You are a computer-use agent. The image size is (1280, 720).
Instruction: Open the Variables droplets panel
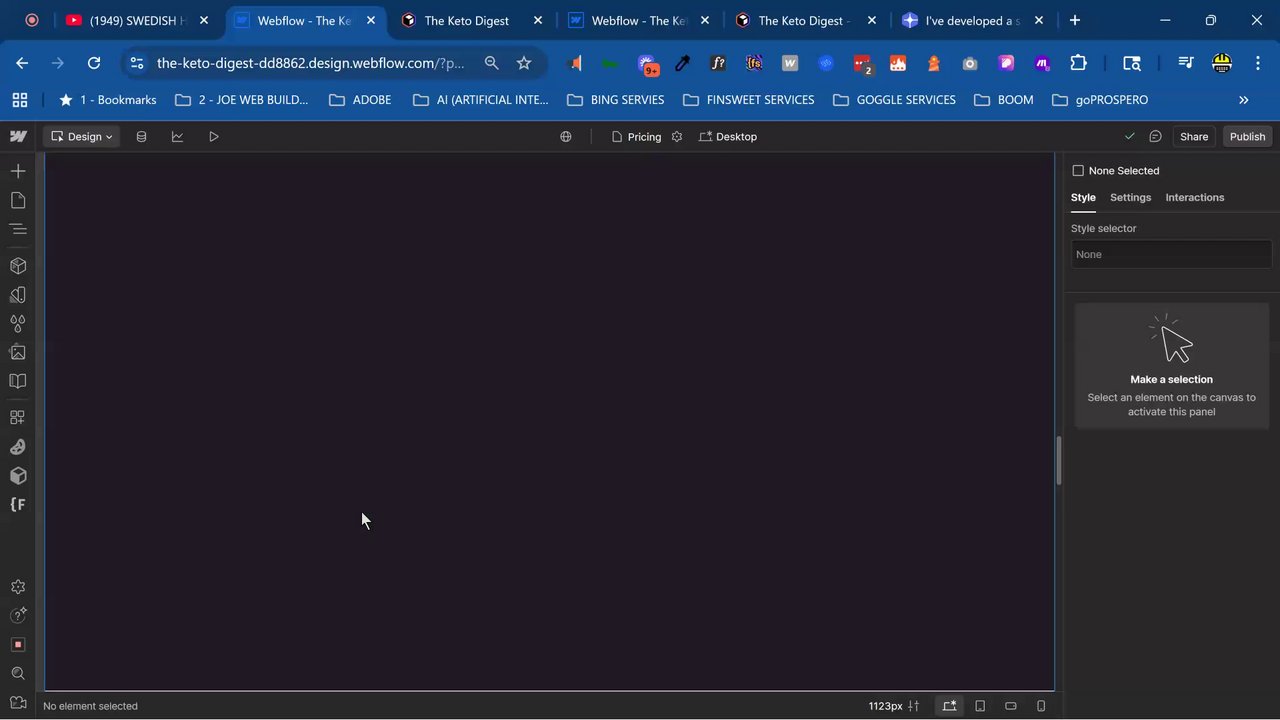[x=18, y=324]
